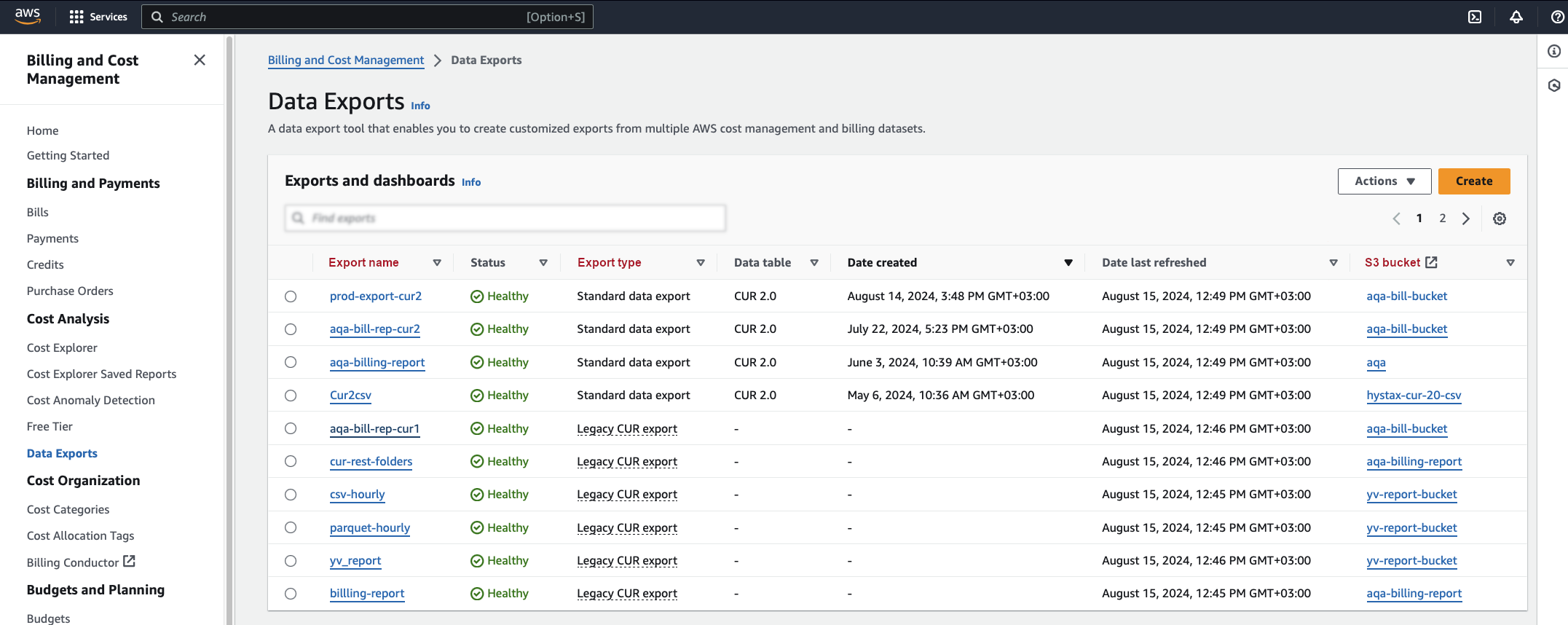Open Data Exports in the sidebar
1568x625 pixels.
click(x=62, y=453)
